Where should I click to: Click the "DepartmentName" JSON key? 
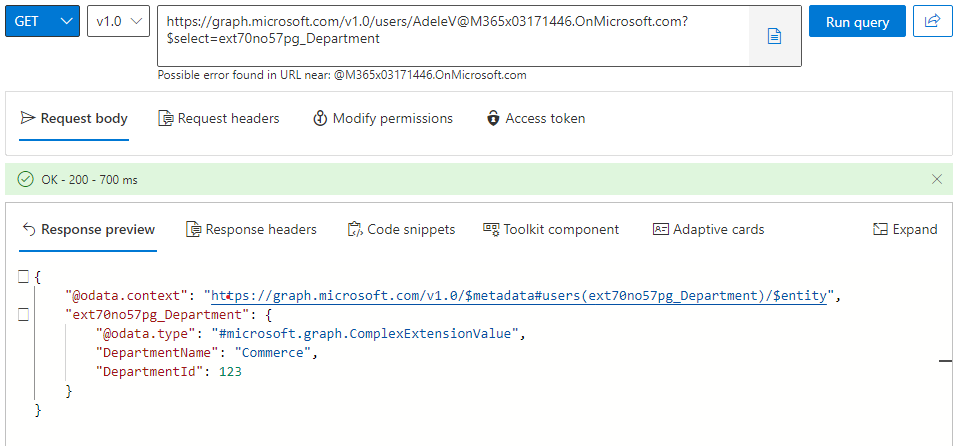click(x=157, y=352)
